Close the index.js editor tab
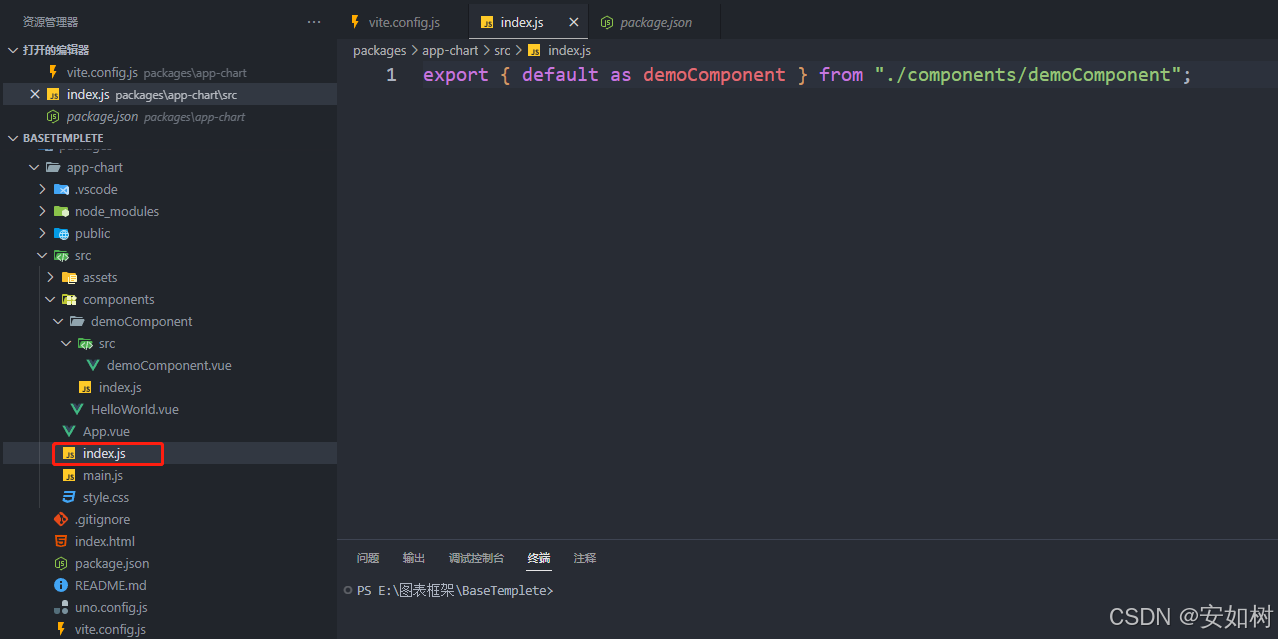The width and height of the screenshot is (1278, 639). pyautogui.click(x=573, y=21)
